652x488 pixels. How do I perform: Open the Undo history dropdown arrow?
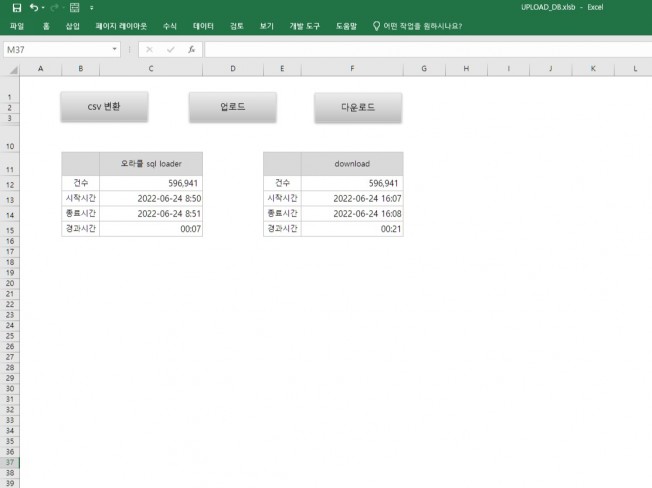[43, 7]
